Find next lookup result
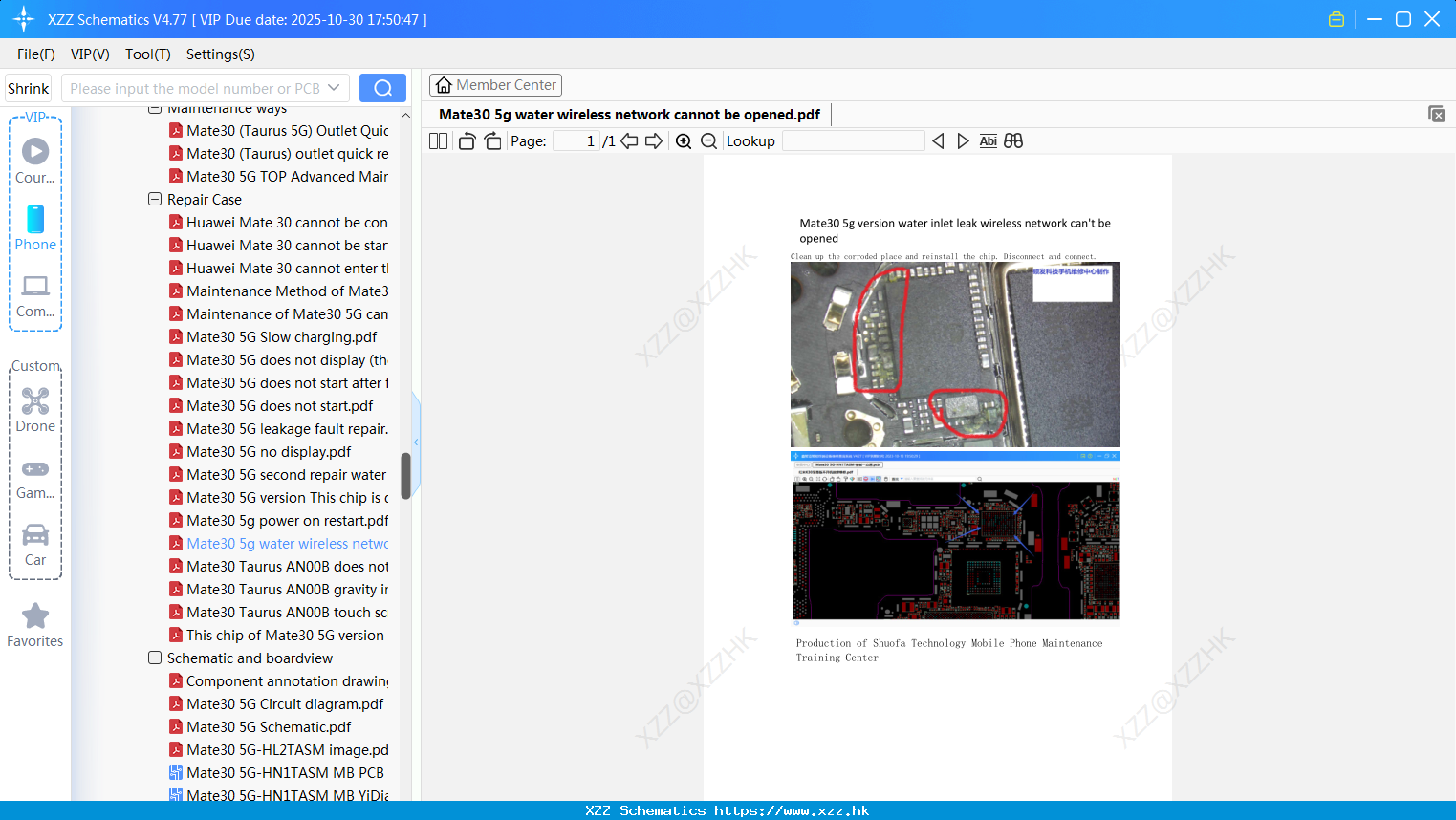This screenshot has width=1456, height=820. pos(963,140)
